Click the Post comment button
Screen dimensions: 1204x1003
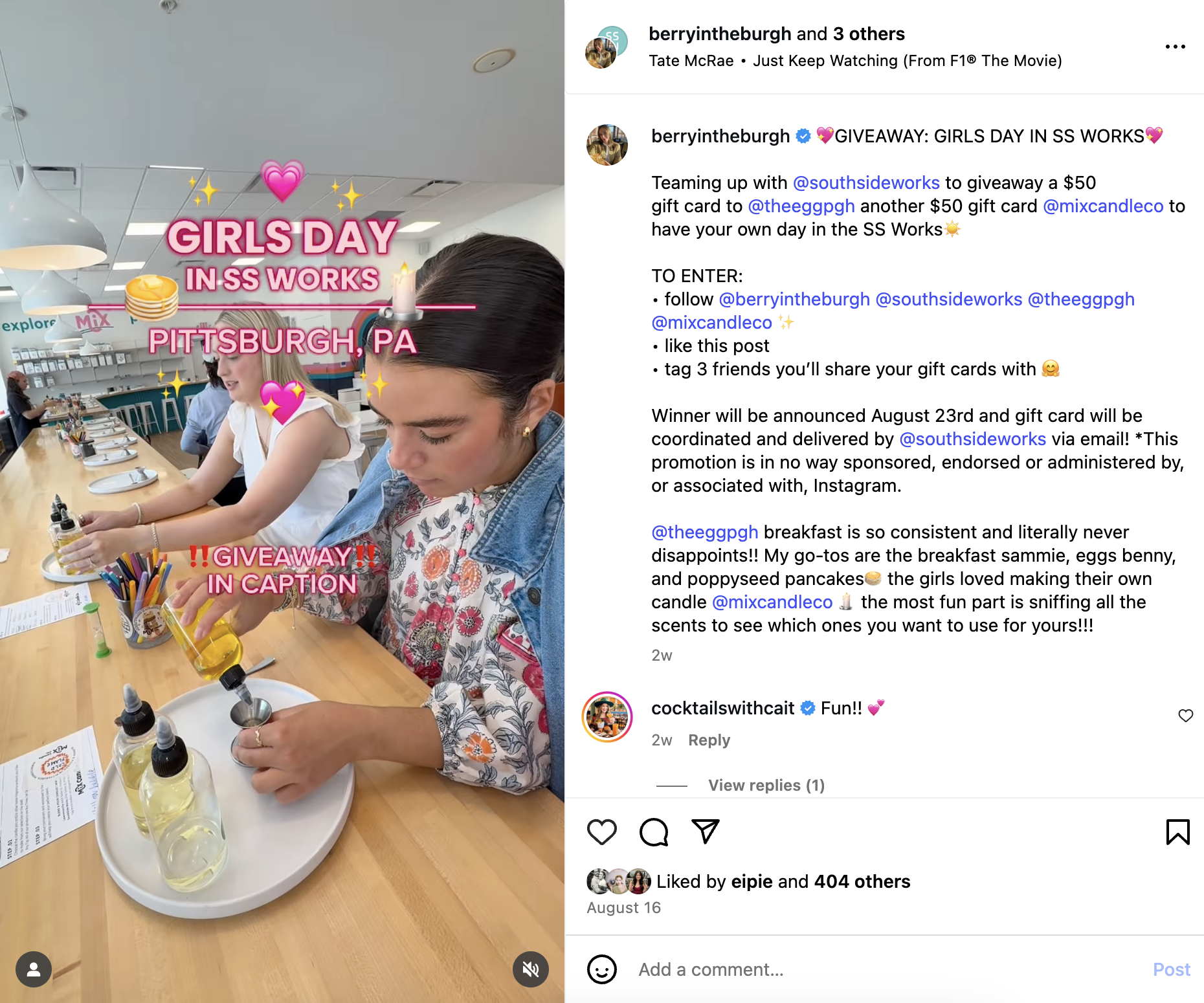tap(1171, 969)
